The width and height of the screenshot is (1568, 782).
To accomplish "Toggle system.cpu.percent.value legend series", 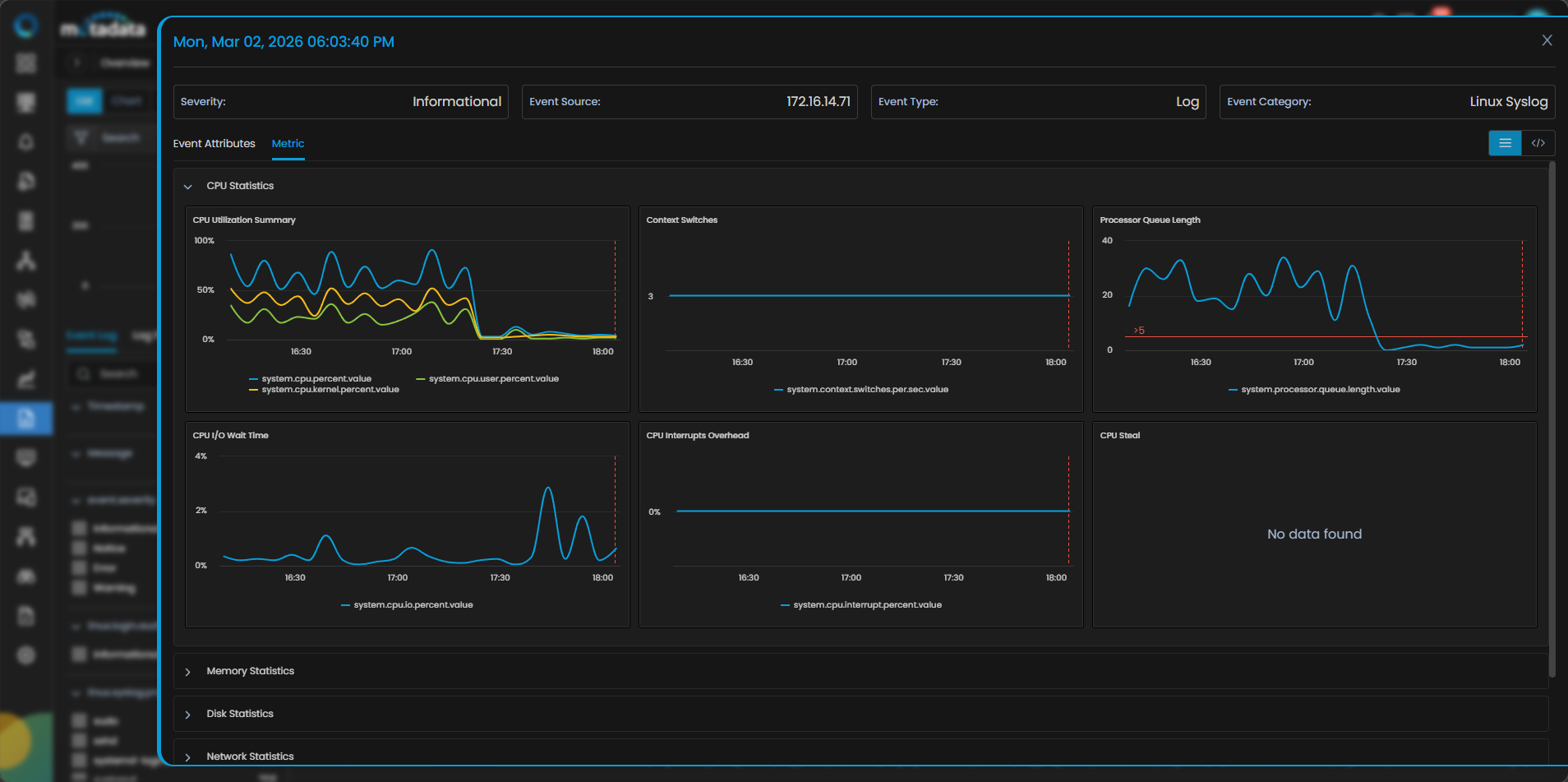I will click(x=316, y=379).
